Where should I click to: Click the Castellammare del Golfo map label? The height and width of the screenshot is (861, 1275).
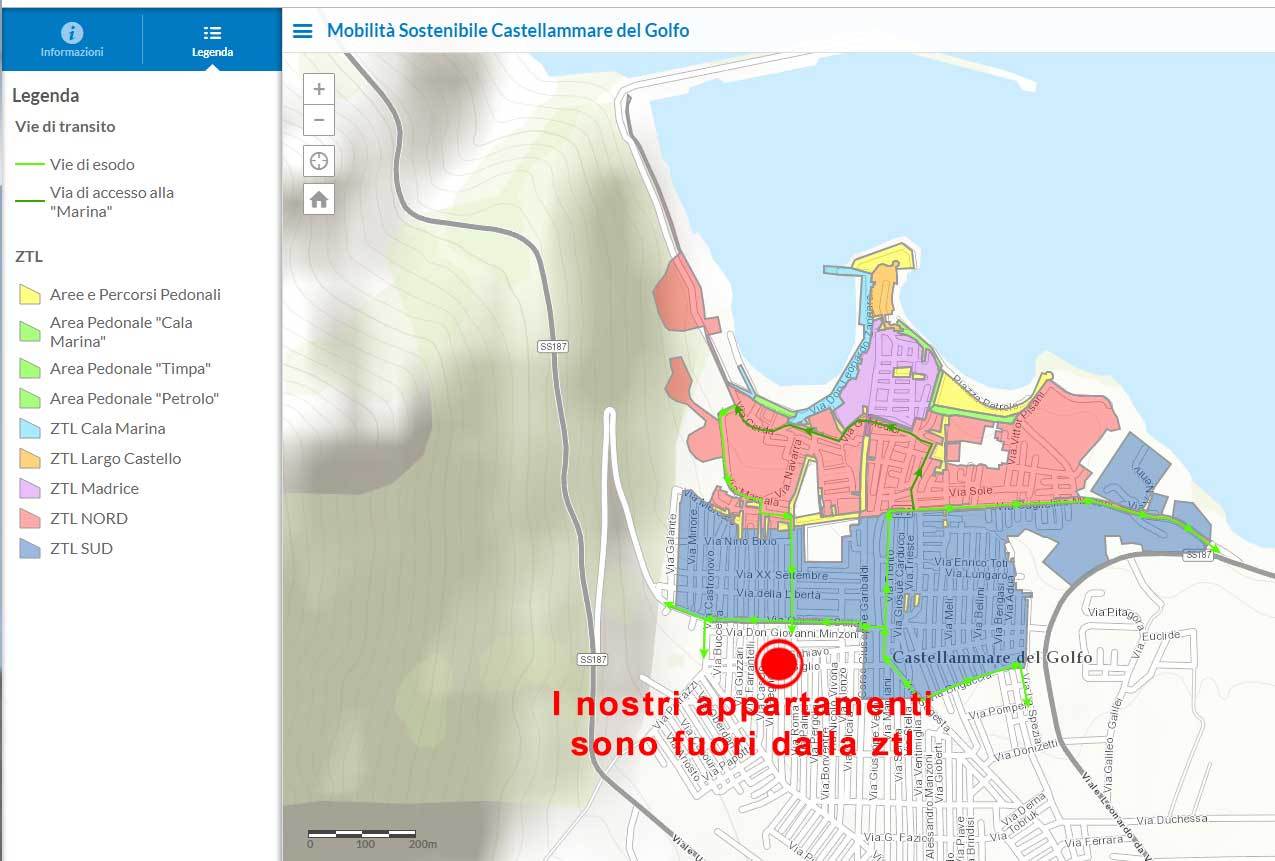tap(993, 657)
